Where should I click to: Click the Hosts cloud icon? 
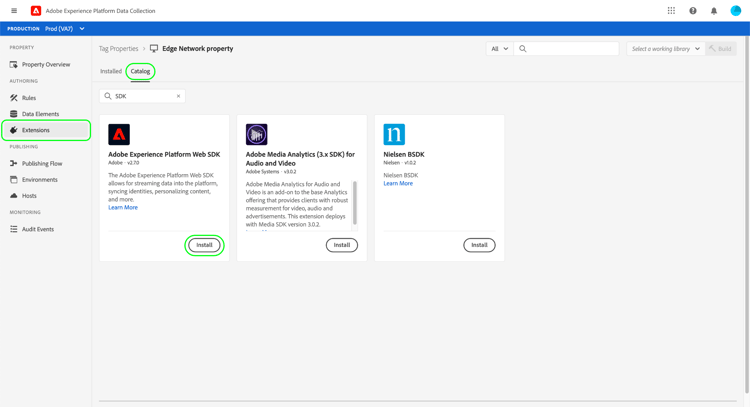pos(13,196)
